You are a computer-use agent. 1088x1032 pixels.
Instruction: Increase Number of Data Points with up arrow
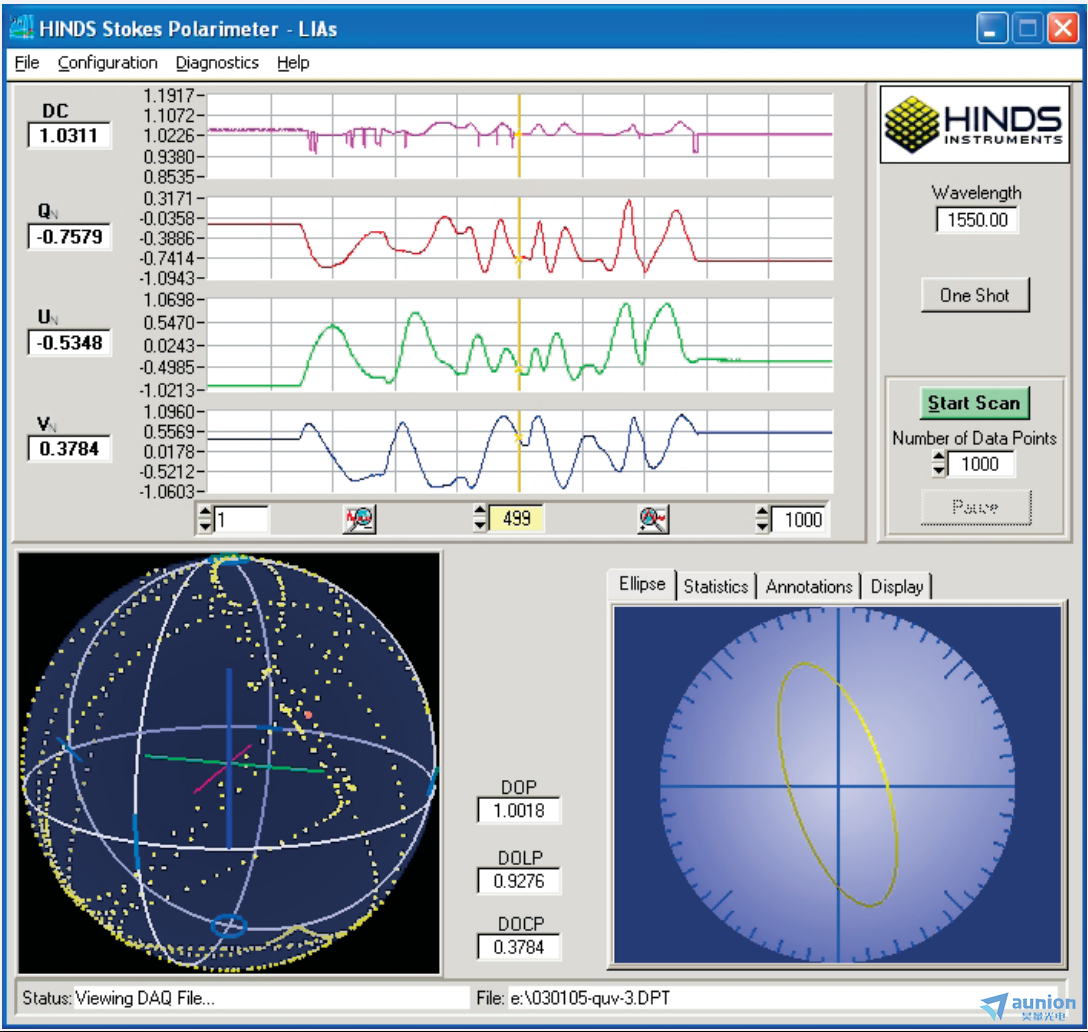click(939, 458)
